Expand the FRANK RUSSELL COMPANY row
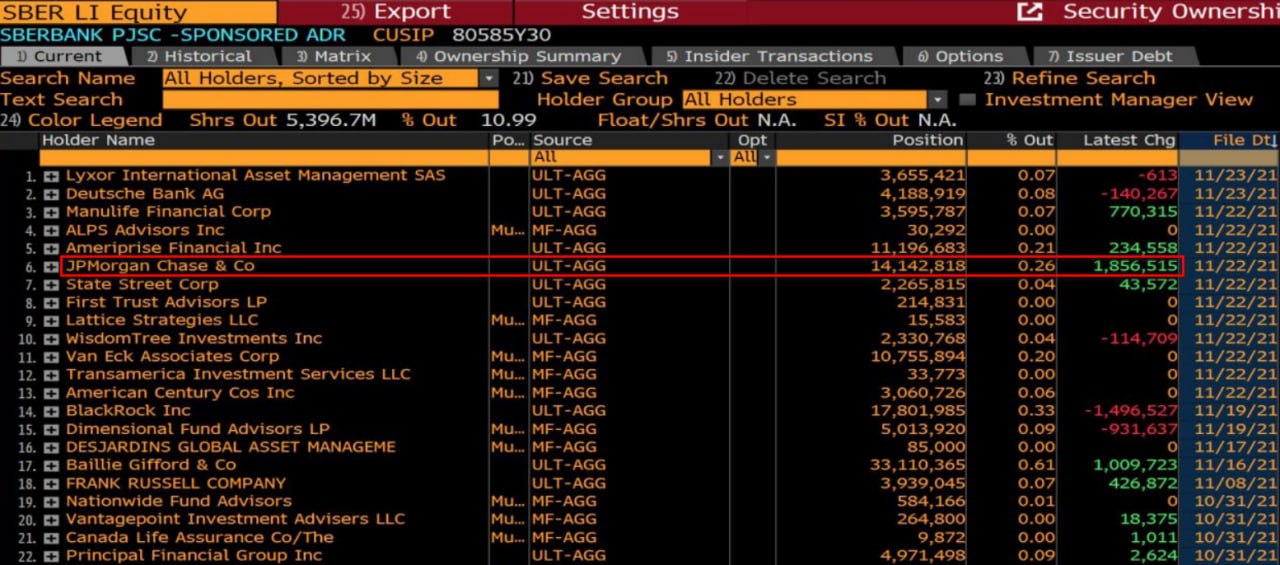The height and width of the screenshot is (565, 1280). pos(51,483)
